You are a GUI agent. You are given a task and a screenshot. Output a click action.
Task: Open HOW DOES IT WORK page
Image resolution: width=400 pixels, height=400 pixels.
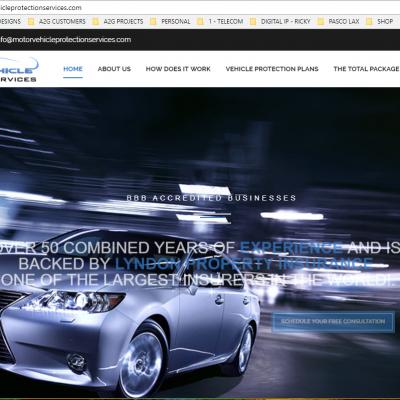tap(178, 69)
